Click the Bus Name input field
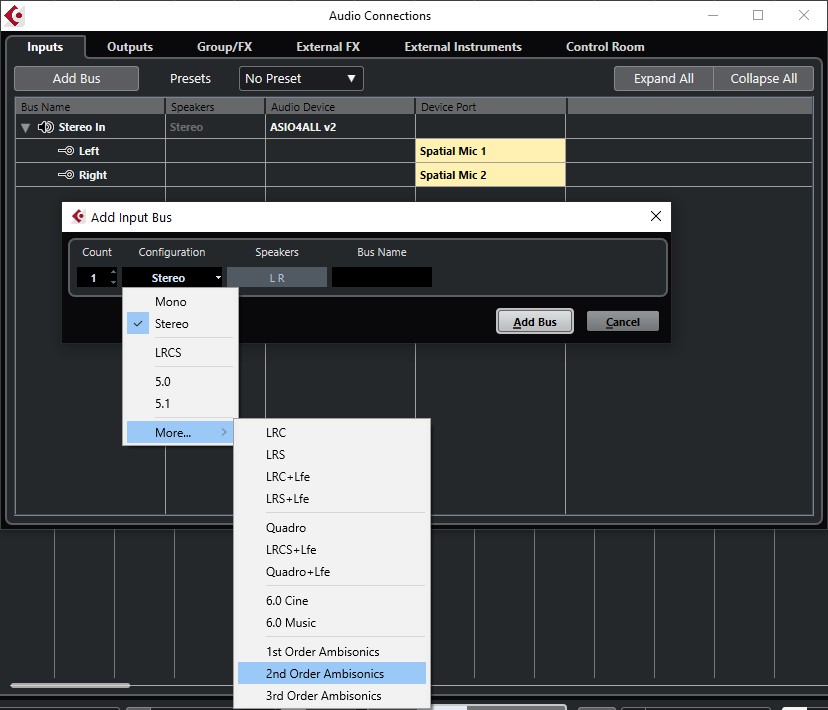The height and width of the screenshot is (710, 828). 382,278
